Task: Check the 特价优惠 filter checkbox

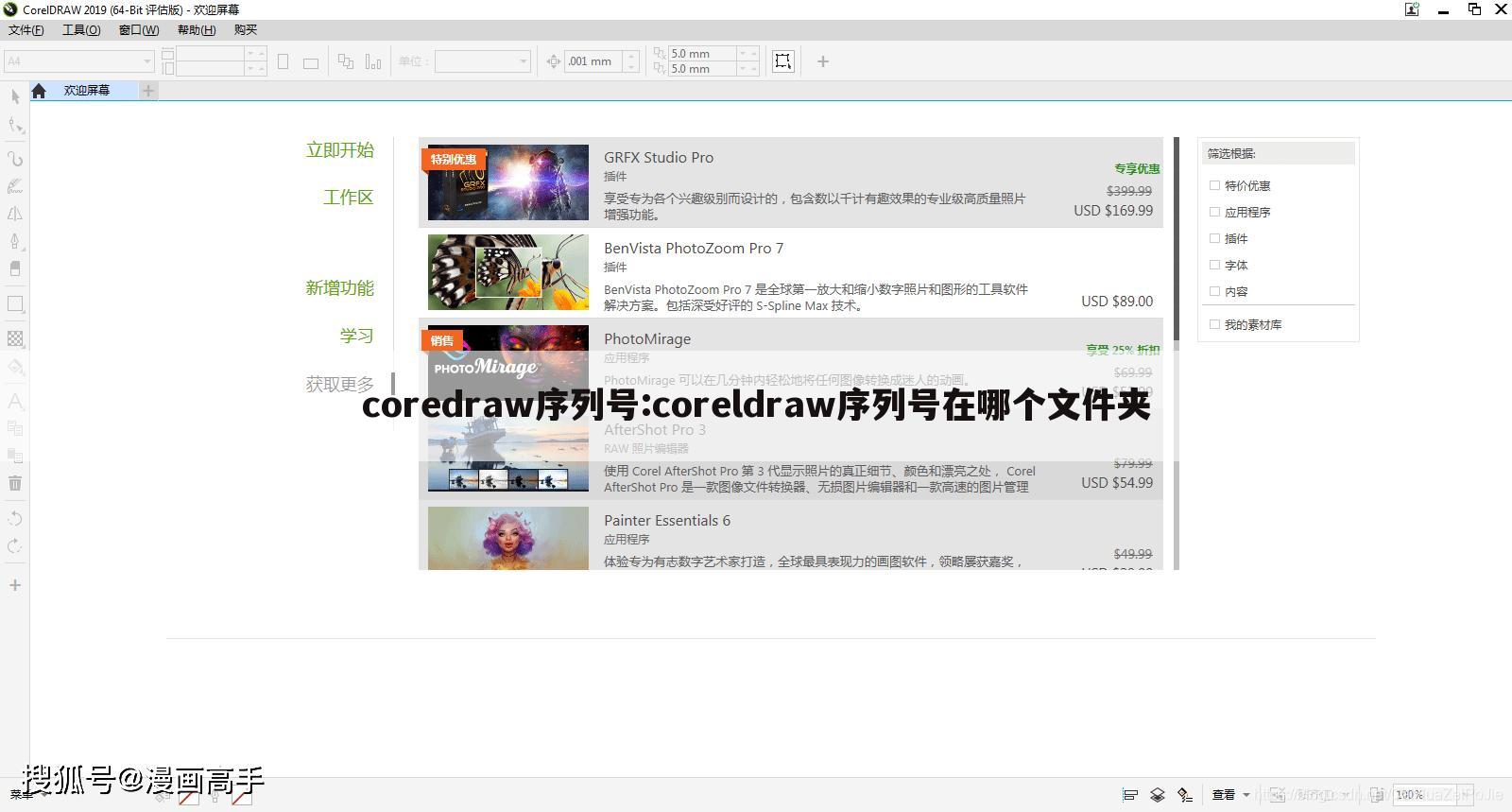Action: click(1215, 185)
